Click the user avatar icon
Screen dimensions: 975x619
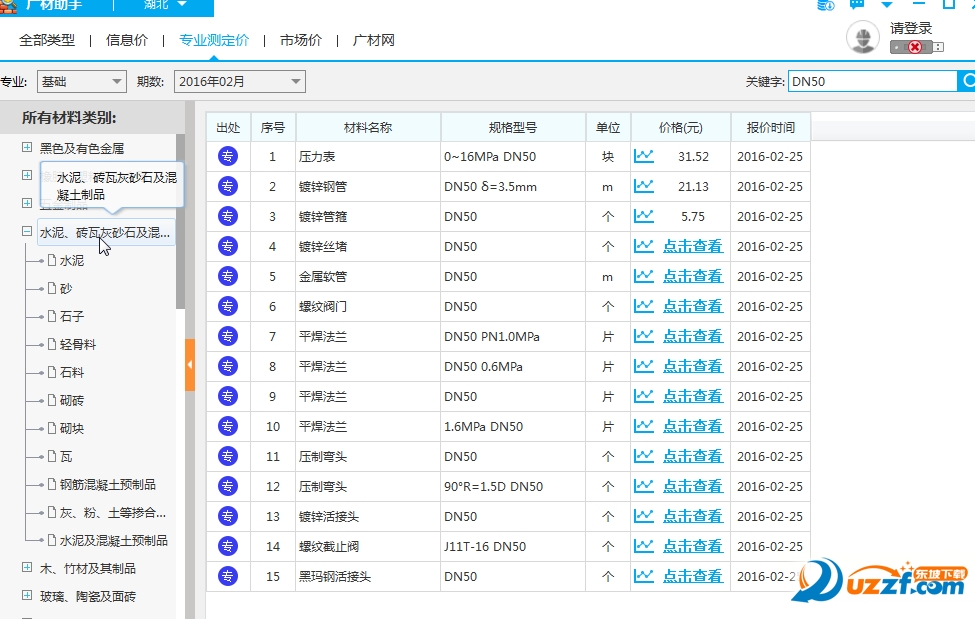pyautogui.click(x=862, y=37)
